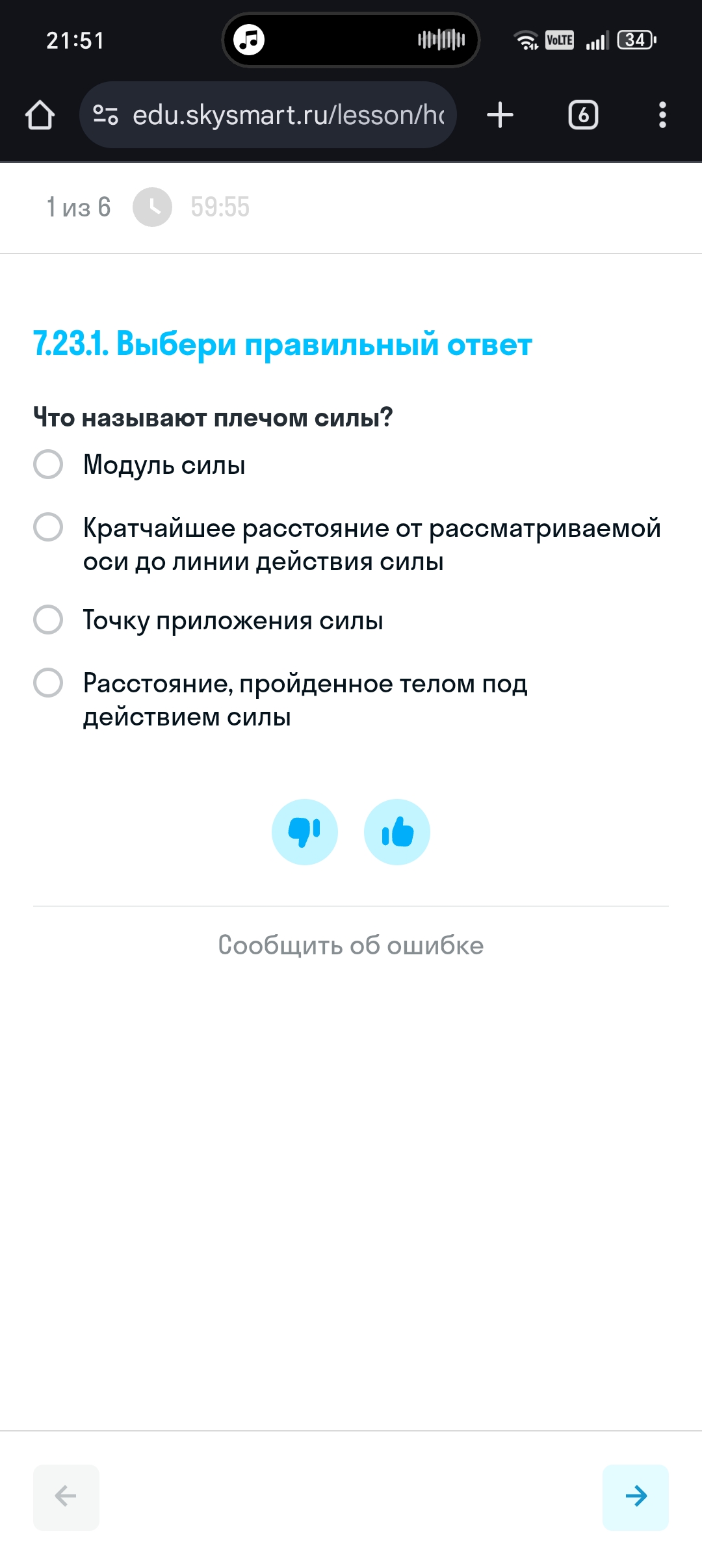Select the "Расстояние, пройденное телом" option
This screenshot has height=1568, width=702.
click(281, 700)
